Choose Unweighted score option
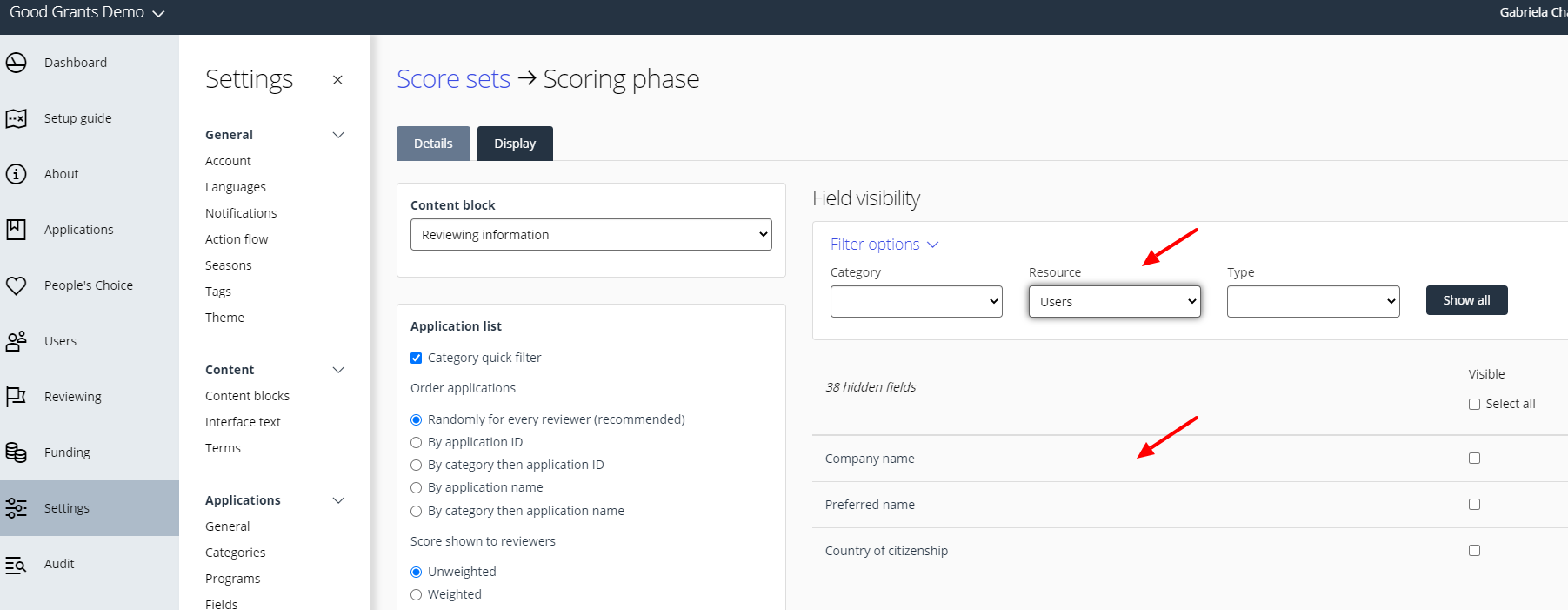 (417, 572)
